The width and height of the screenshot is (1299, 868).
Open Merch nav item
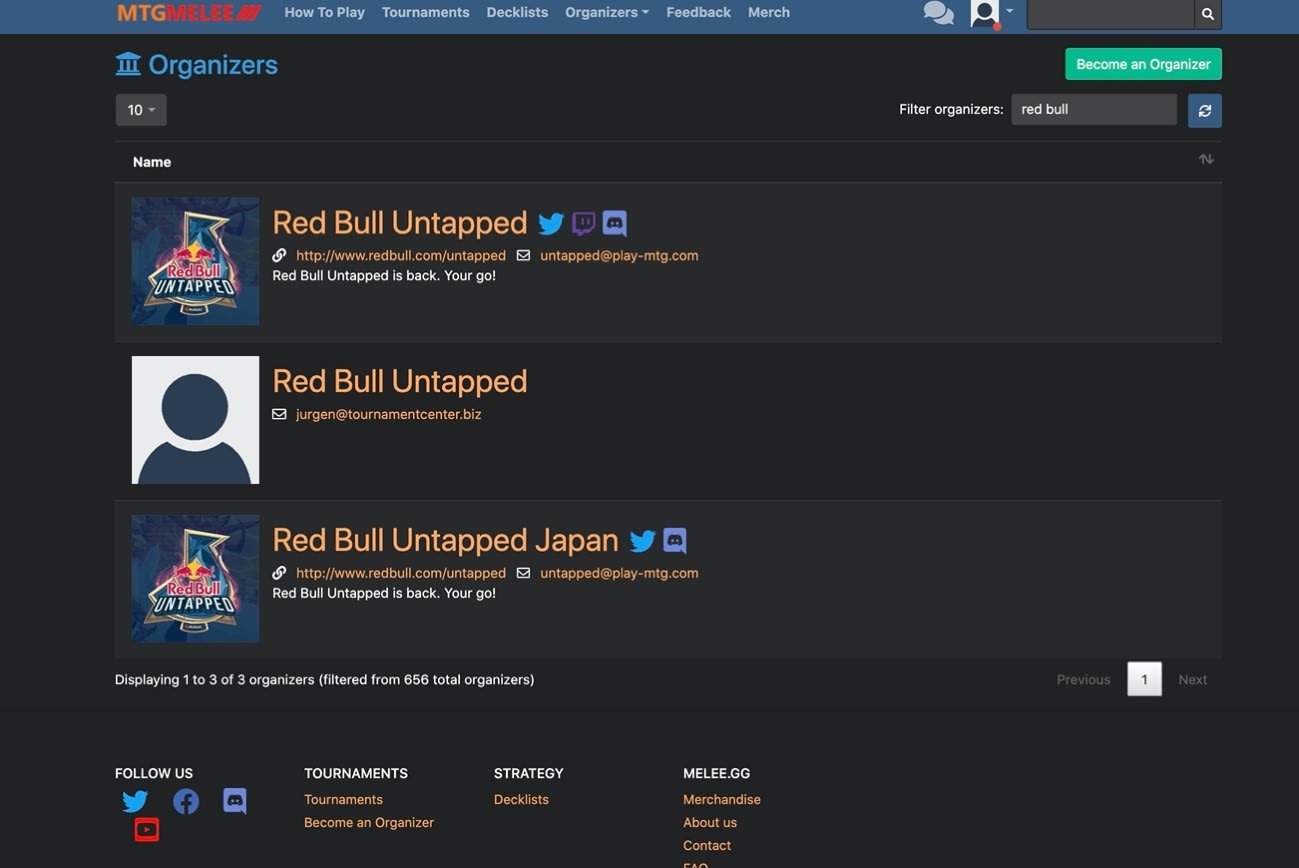(x=769, y=12)
